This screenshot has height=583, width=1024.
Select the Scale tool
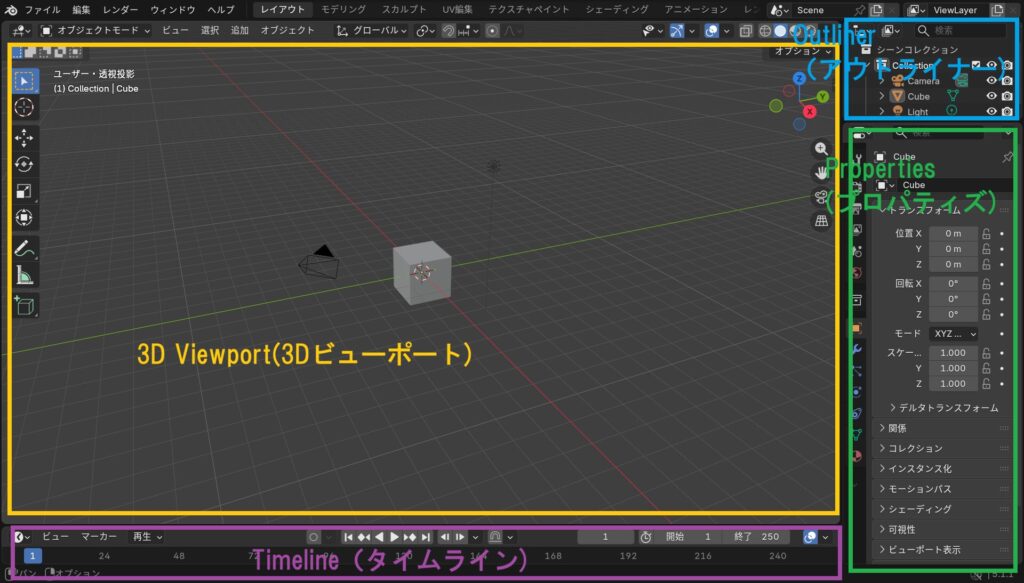coord(25,191)
